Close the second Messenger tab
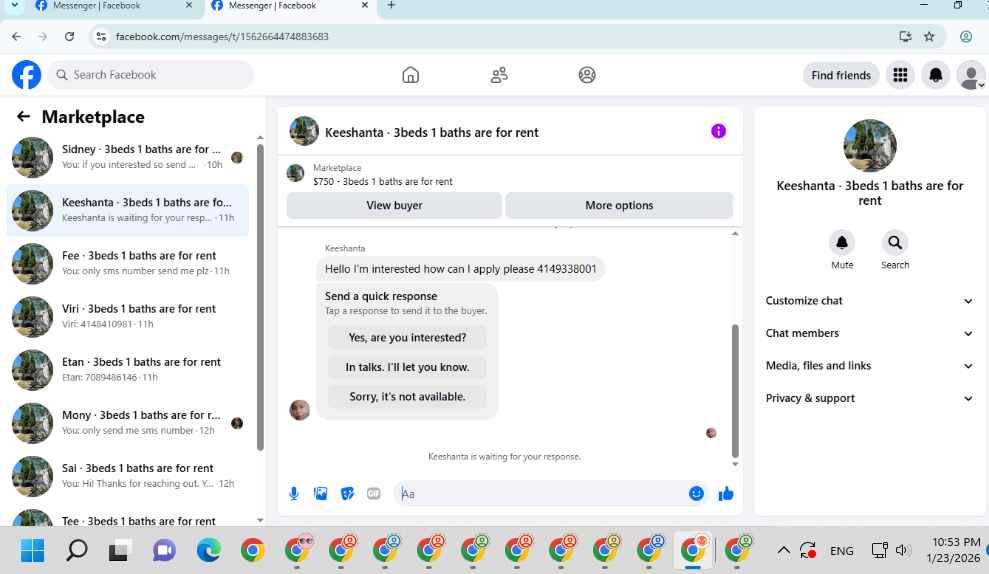The height and width of the screenshot is (574, 989). [365, 6]
